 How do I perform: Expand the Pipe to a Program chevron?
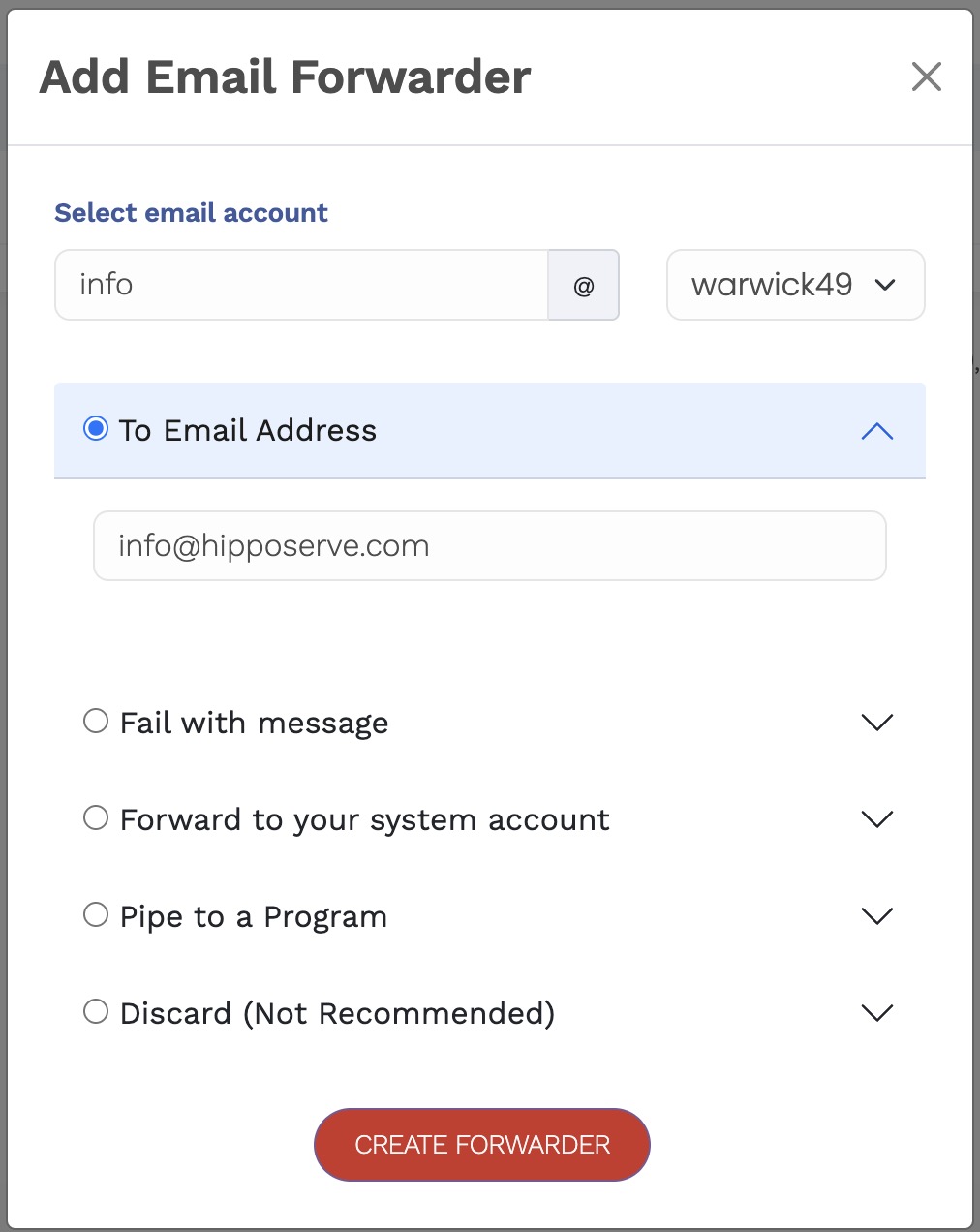click(x=876, y=916)
